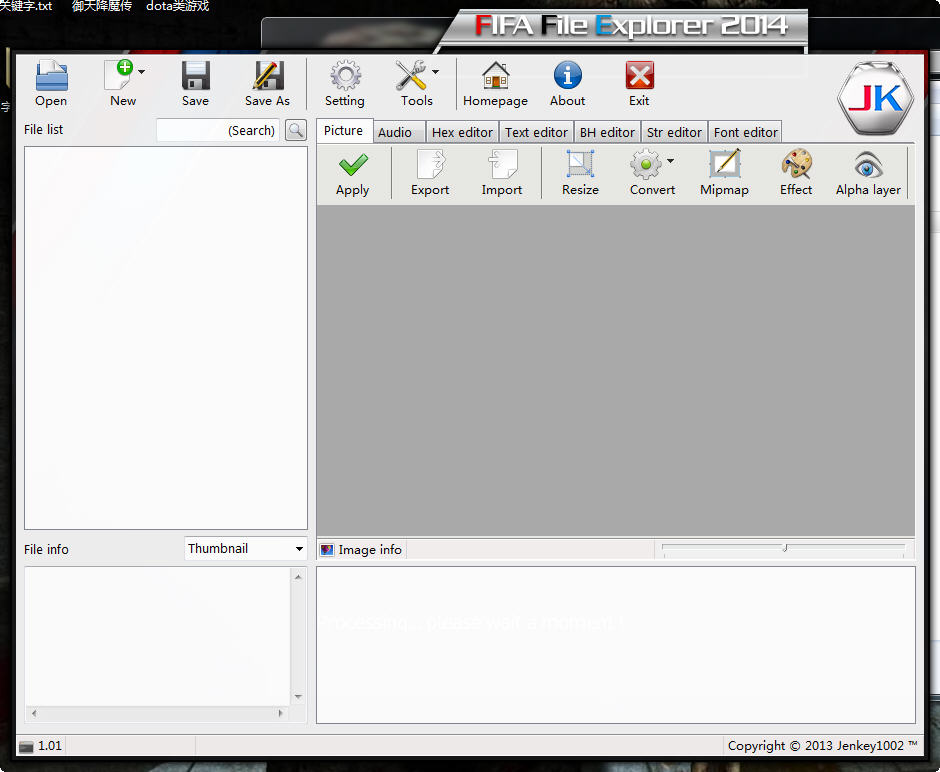Open the Effect palette tool
Image resolution: width=940 pixels, height=772 pixels.
[x=796, y=173]
